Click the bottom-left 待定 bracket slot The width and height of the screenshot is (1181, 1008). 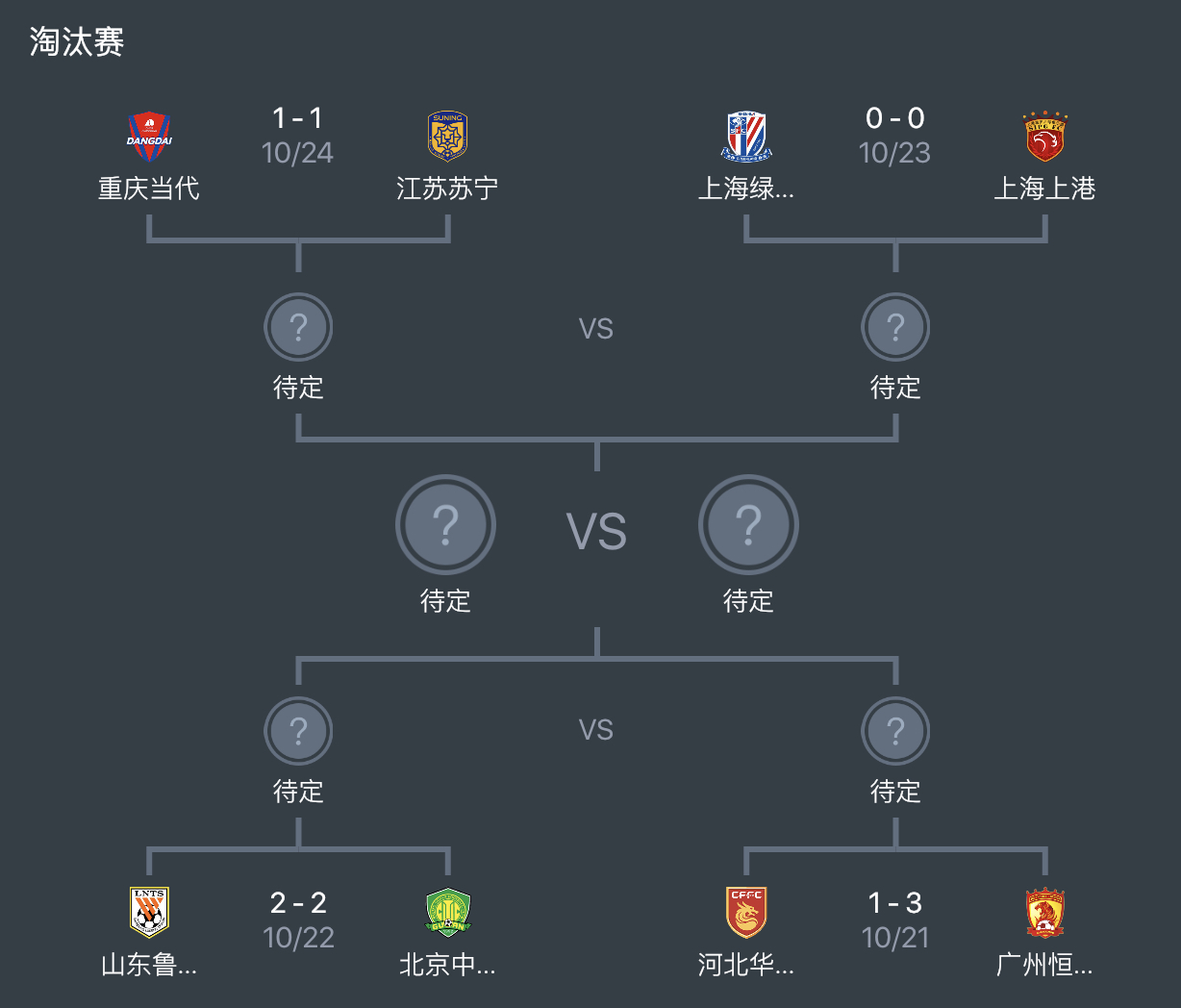pos(298,730)
